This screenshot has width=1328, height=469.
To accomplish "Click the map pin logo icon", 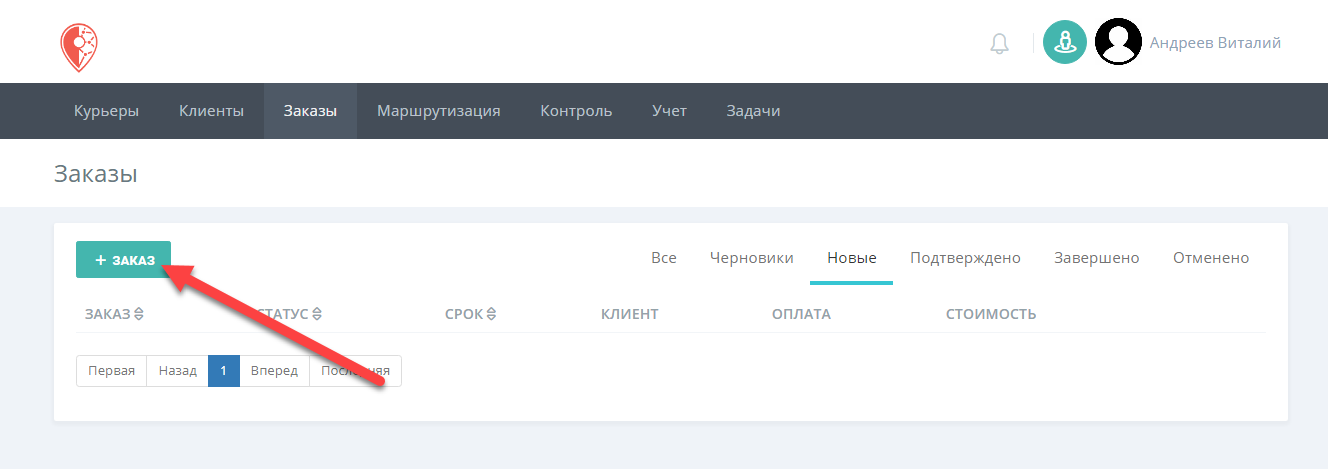I will coord(78,47).
